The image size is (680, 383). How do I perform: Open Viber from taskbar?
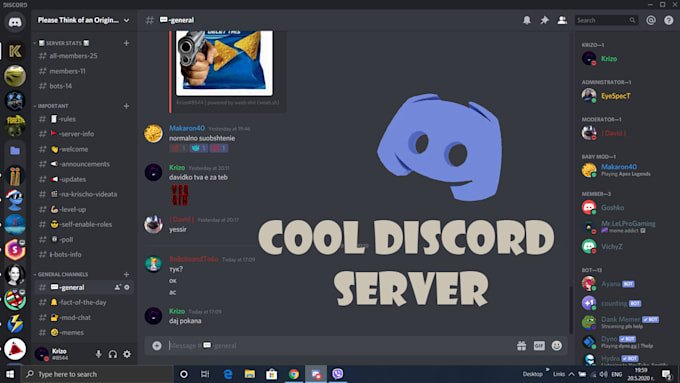[337, 374]
